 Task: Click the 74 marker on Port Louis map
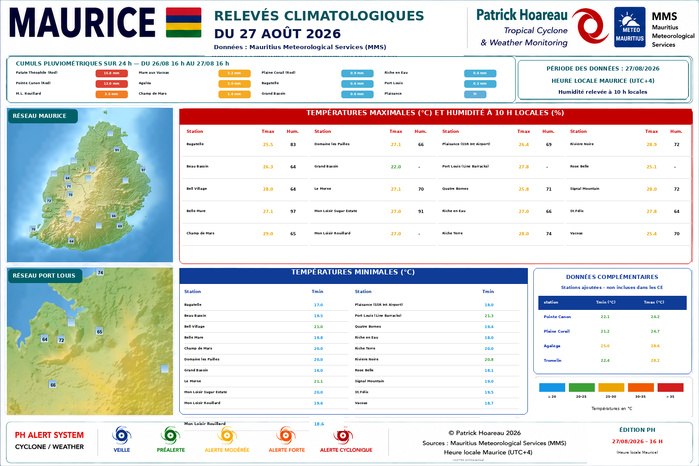100,272
